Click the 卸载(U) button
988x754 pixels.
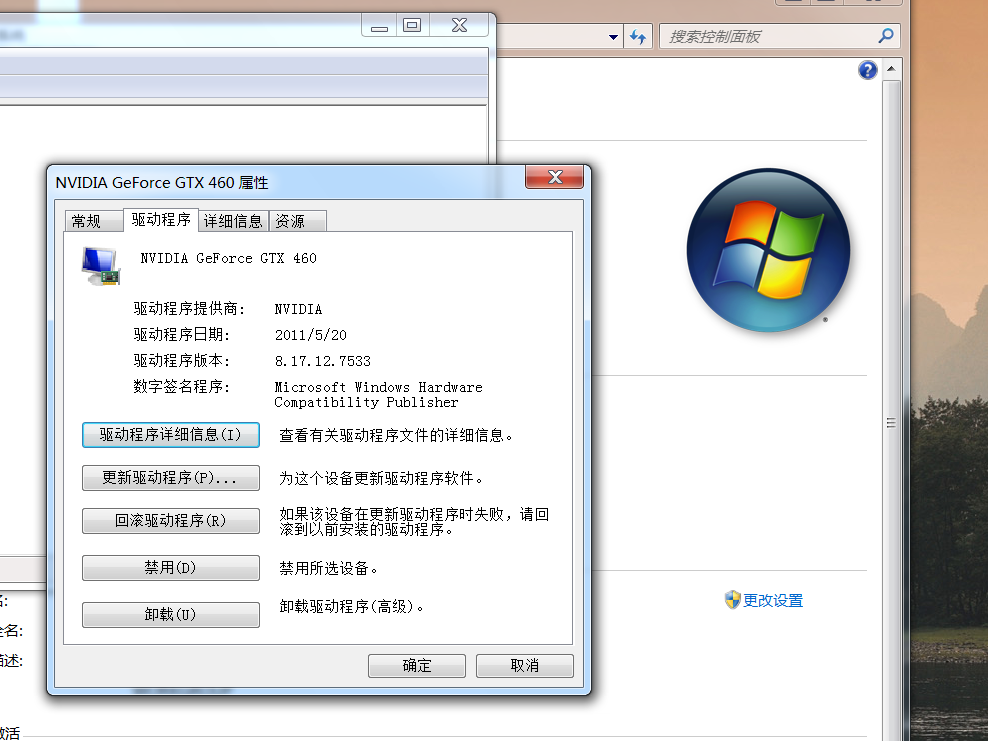click(170, 615)
